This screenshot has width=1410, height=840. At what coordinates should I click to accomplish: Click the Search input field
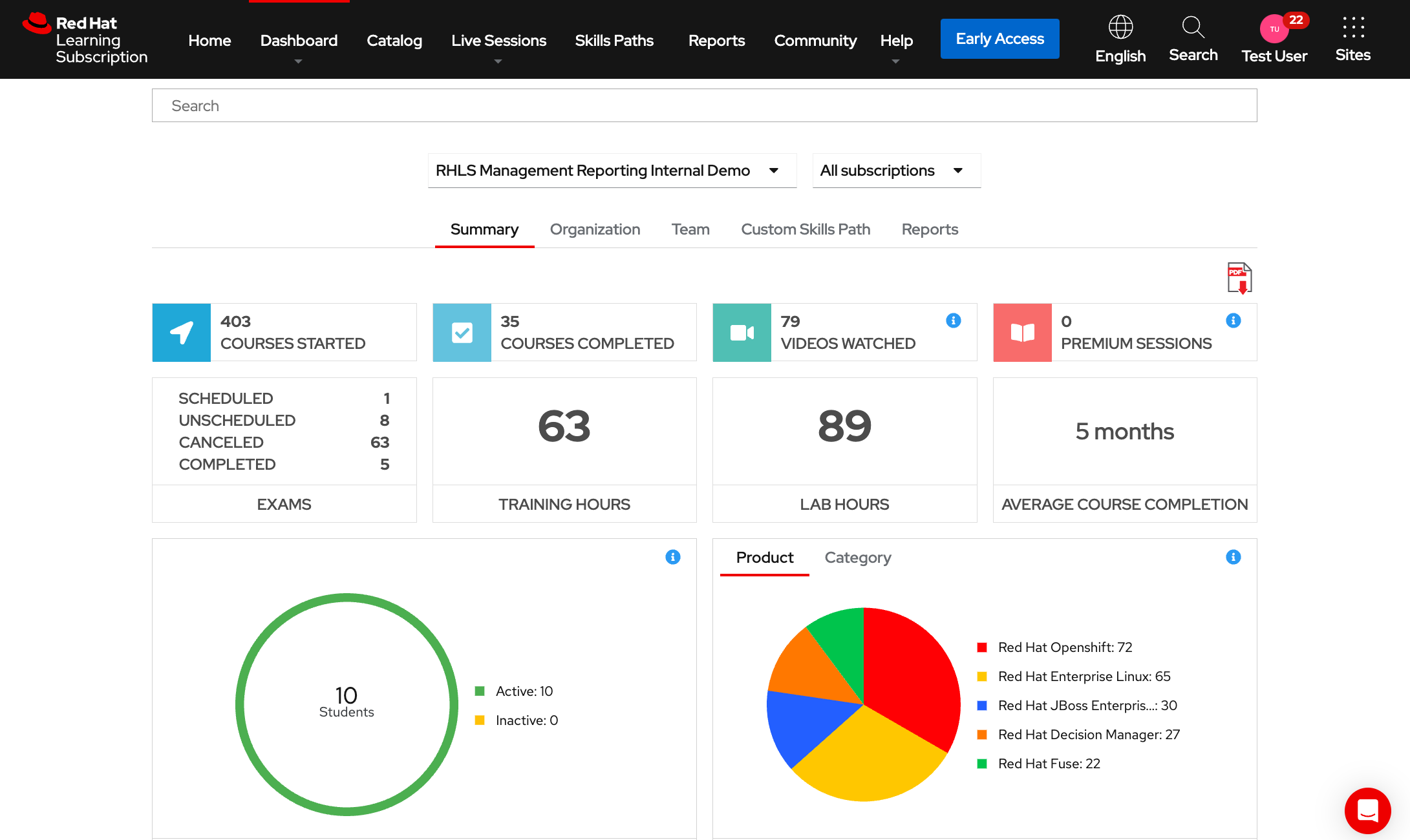click(704, 105)
